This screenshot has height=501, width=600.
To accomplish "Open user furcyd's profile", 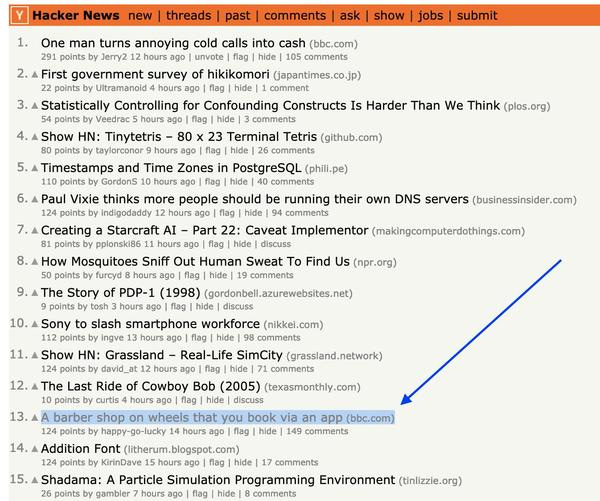I will (x=109, y=275).
